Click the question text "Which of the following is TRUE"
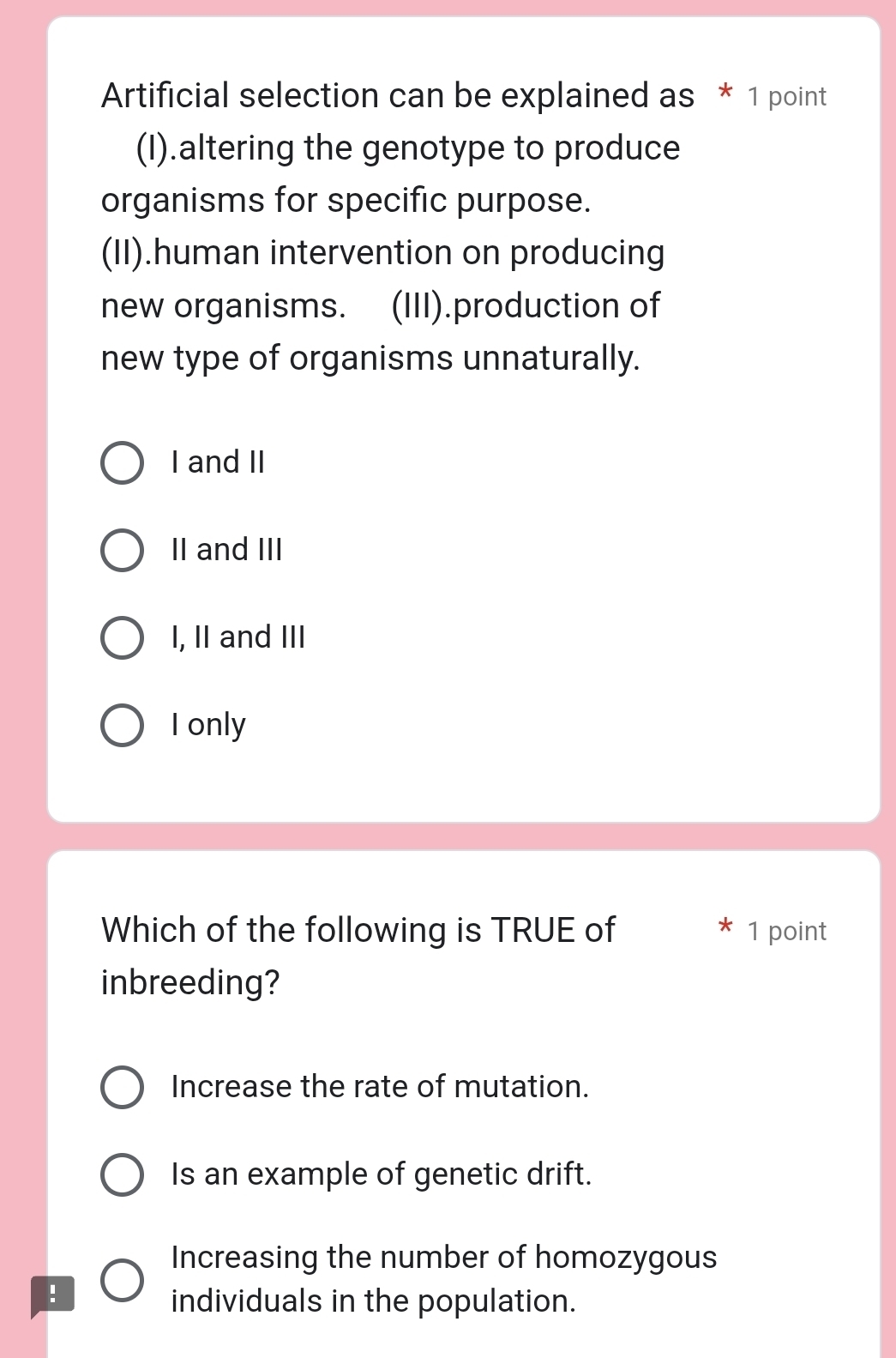The image size is (896, 1358). coord(358,930)
